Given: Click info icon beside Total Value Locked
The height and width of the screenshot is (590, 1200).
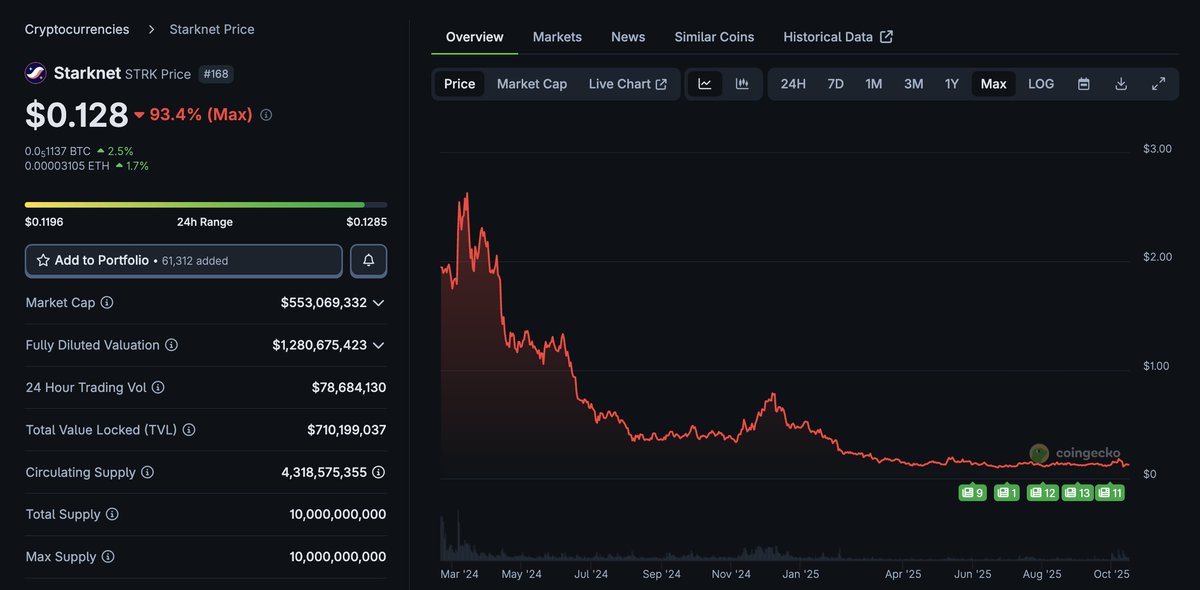Looking at the screenshot, I should 189,430.
